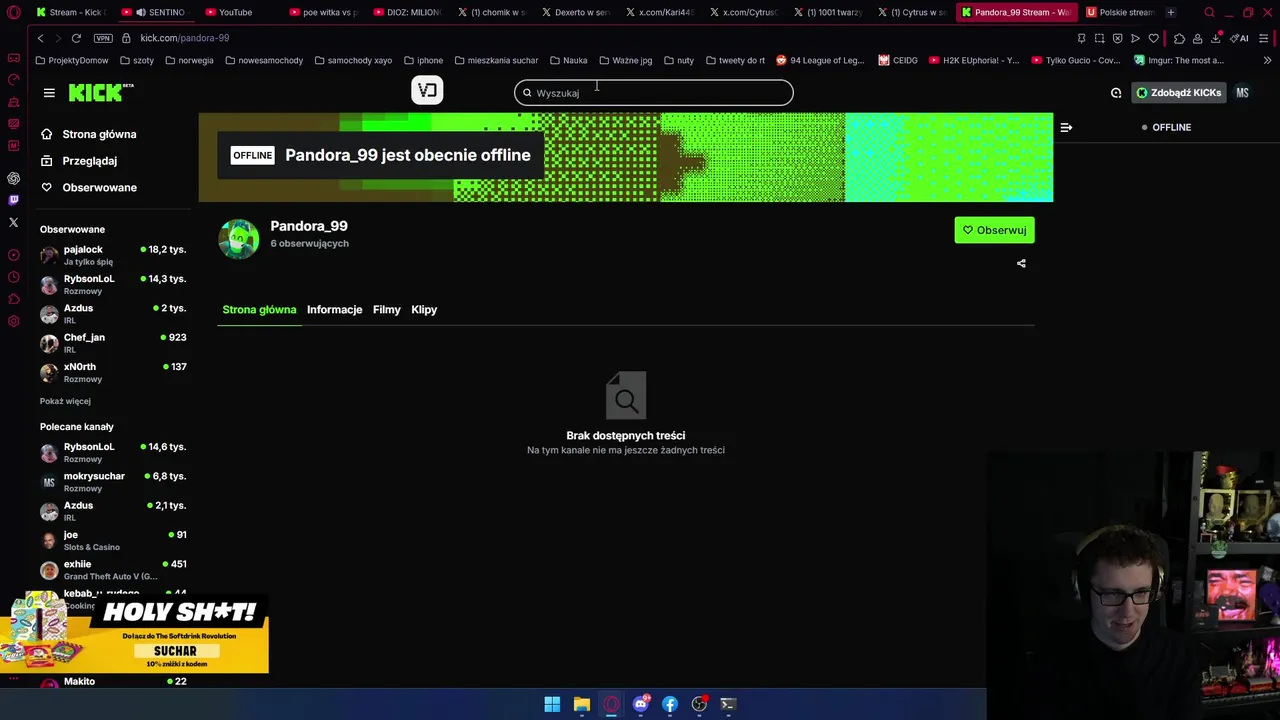Open mokrysuchar recommended channel
This screenshot has width=1280, height=720.
click(x=113, y=482)
